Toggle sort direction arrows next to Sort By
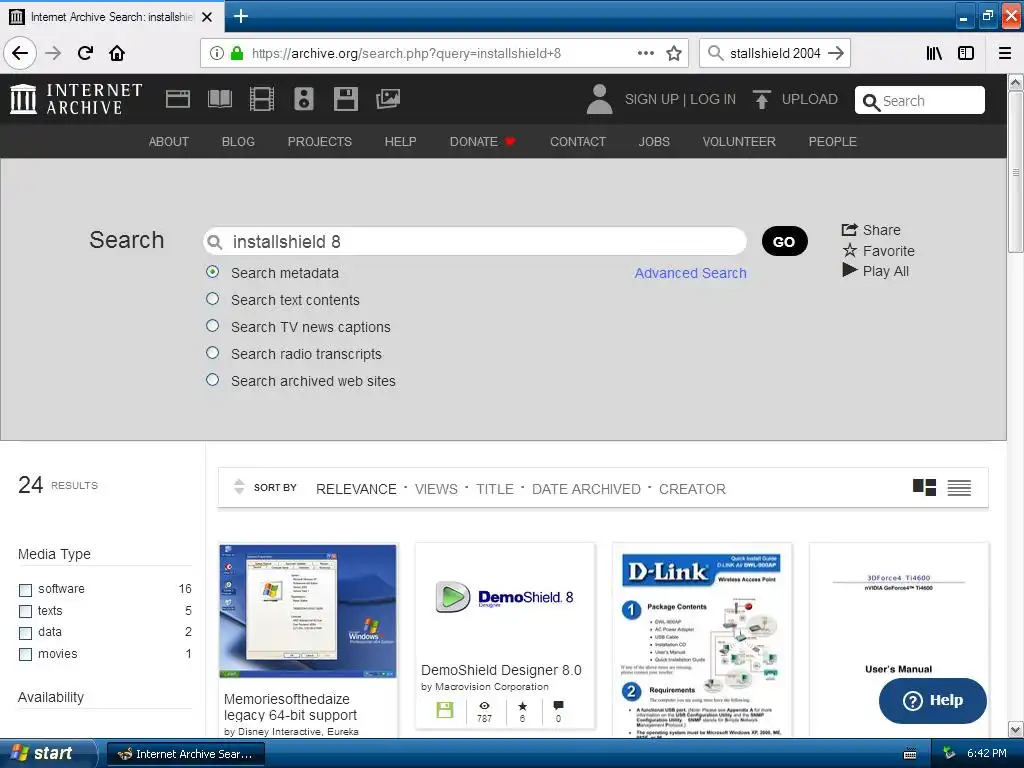Image resolution: width=1024 pixels, height=768 pixels. tap(239, 487)
